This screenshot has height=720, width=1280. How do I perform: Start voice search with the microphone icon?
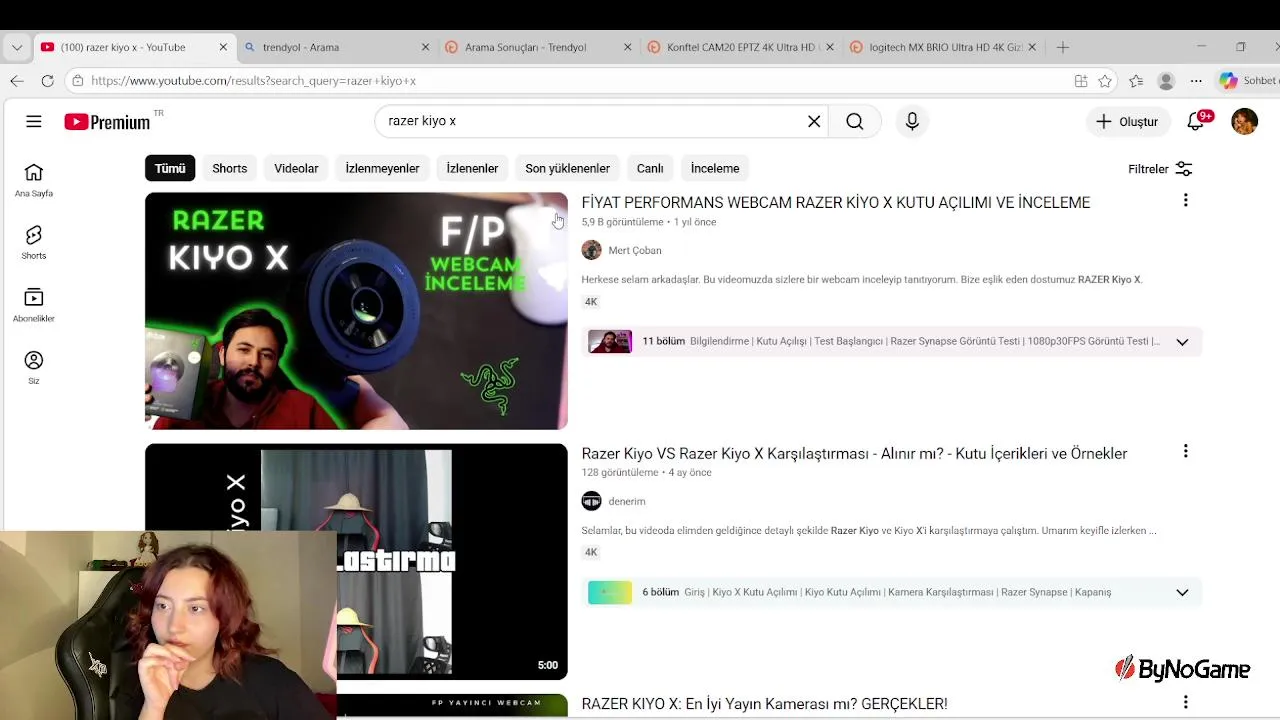coord(912,121)
